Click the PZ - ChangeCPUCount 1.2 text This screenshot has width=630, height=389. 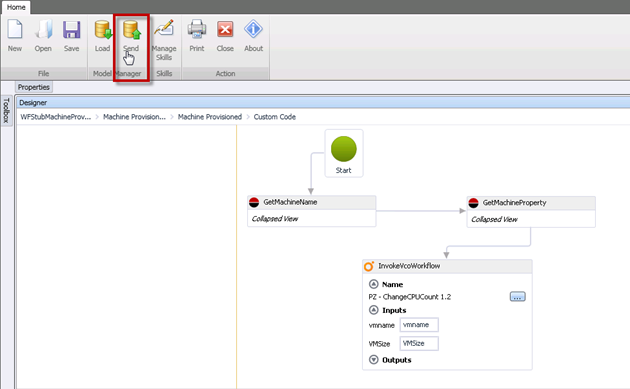tap(410, 297)
